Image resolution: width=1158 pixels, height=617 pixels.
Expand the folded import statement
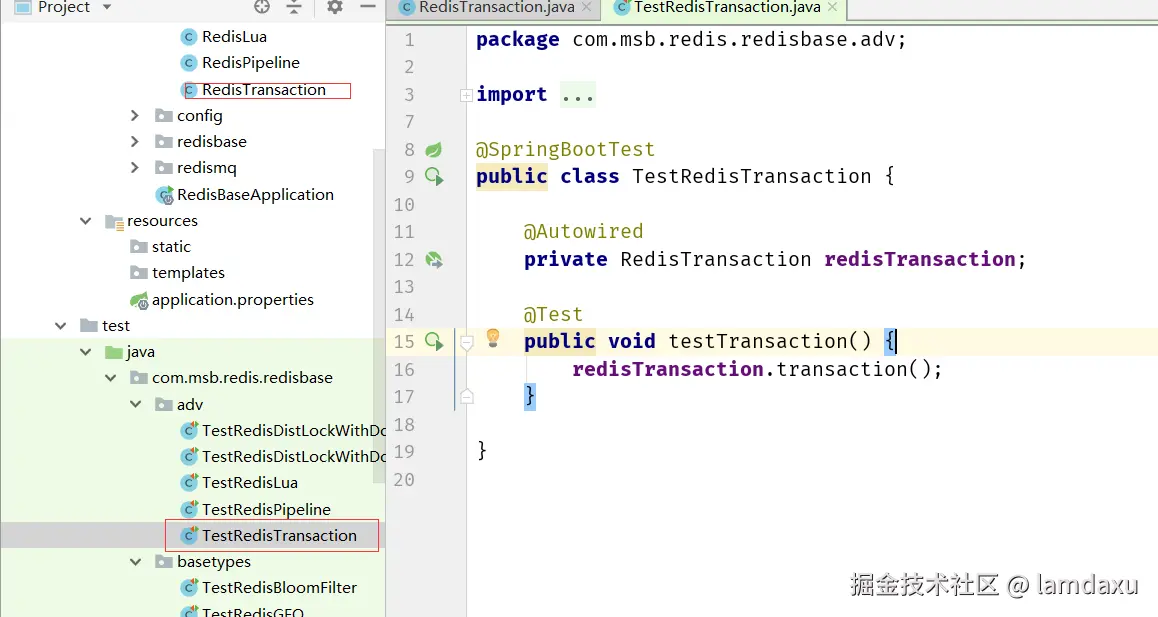tap(466, 95)
